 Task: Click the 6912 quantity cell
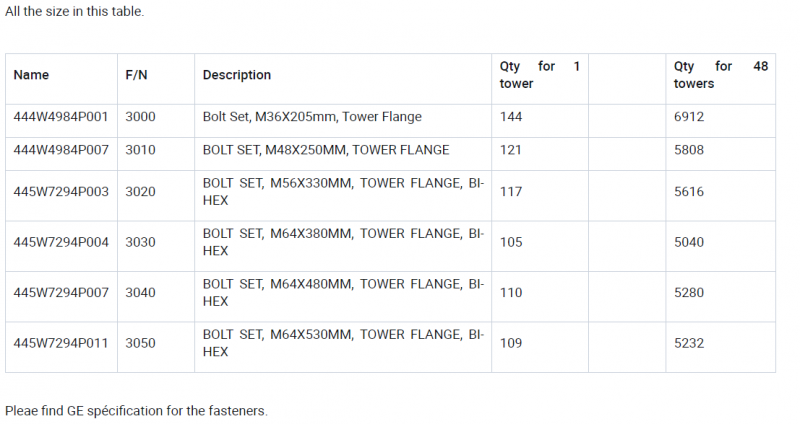click(689, 117)
